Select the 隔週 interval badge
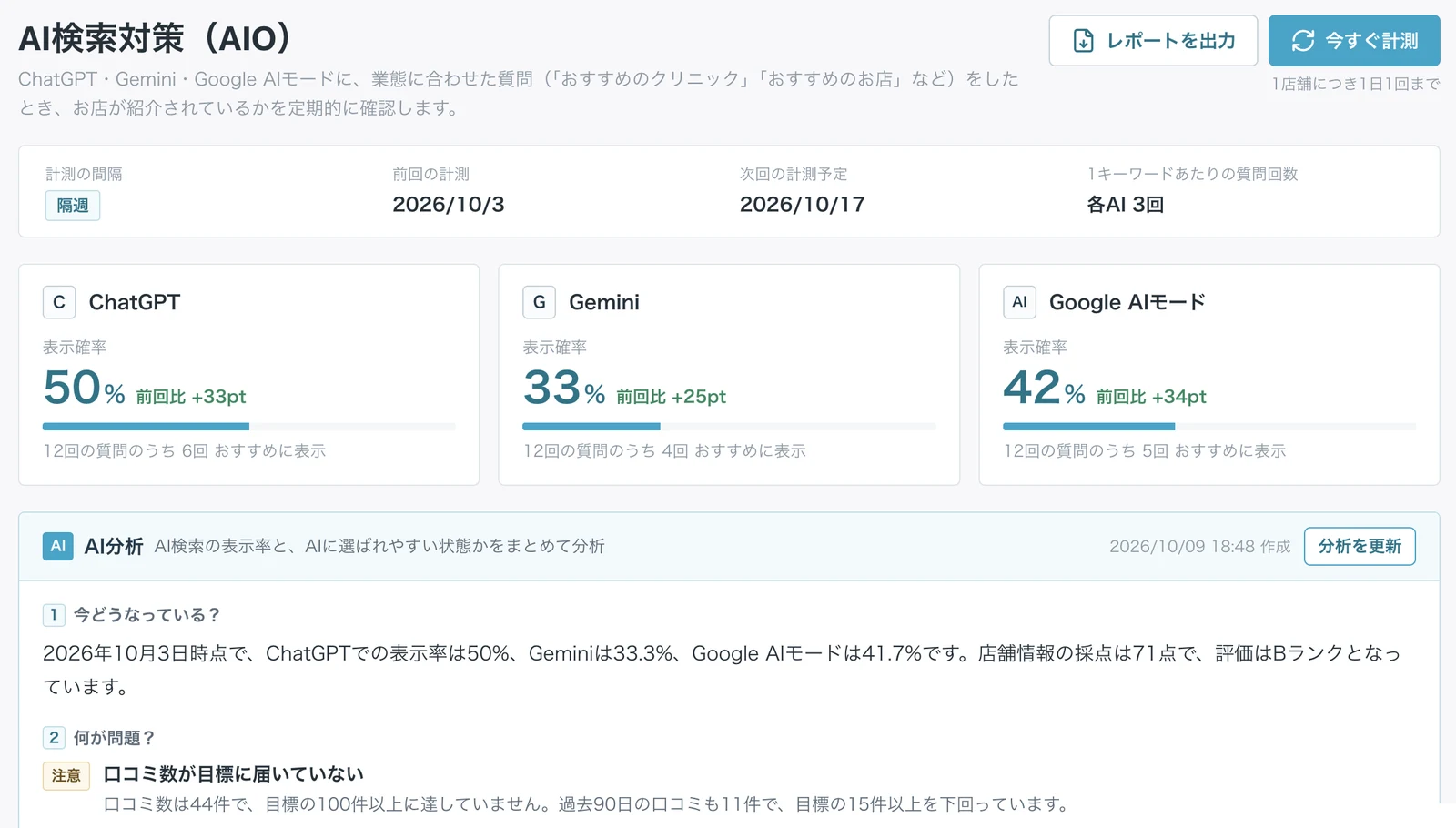The height and width of the screenshot is (828, 1456). [x=73, y=206]
